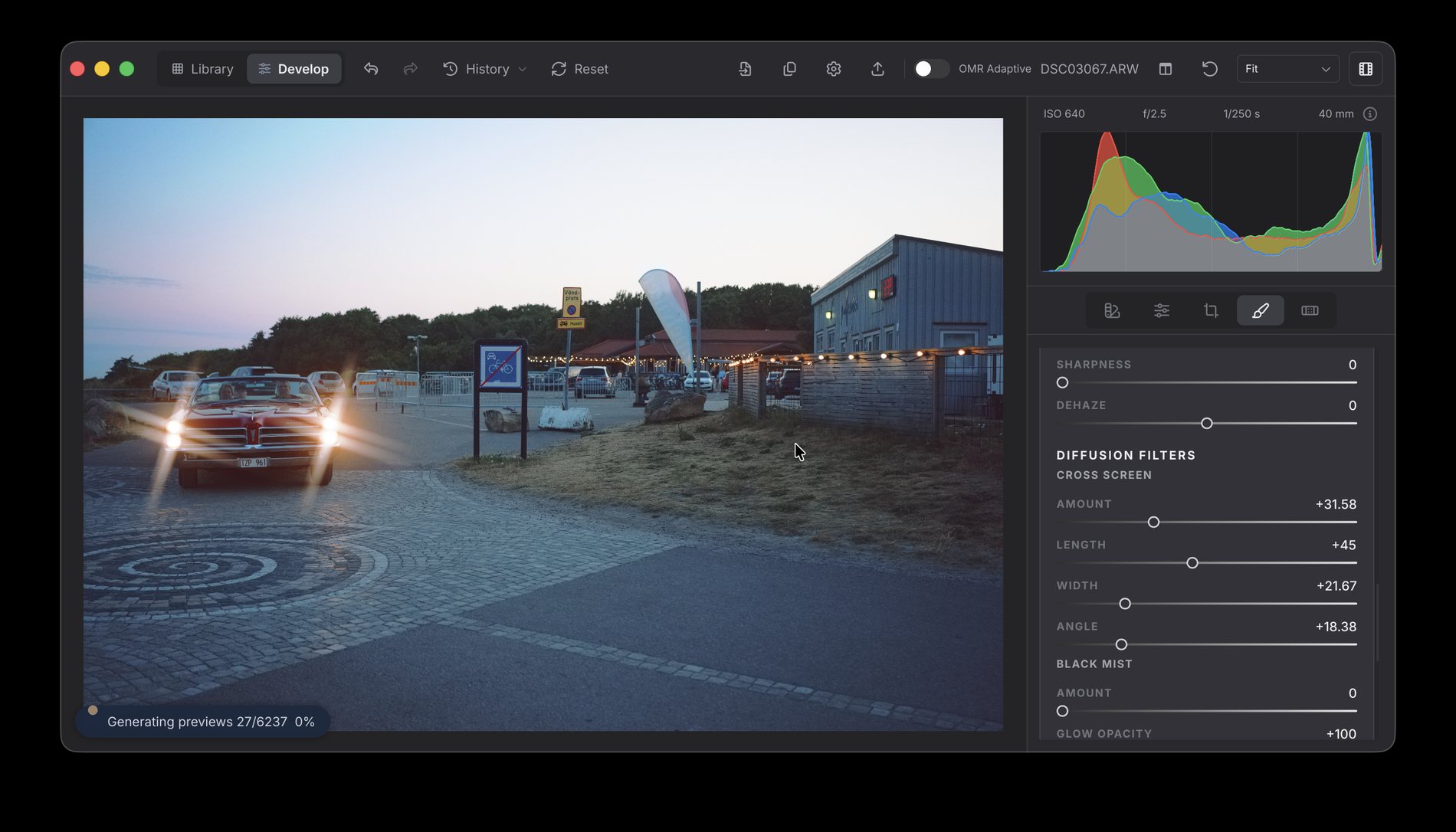Click the Amount value +31.58
Image resolution: width=1456 pixels, height=832 pixels.
point(1336,504)
